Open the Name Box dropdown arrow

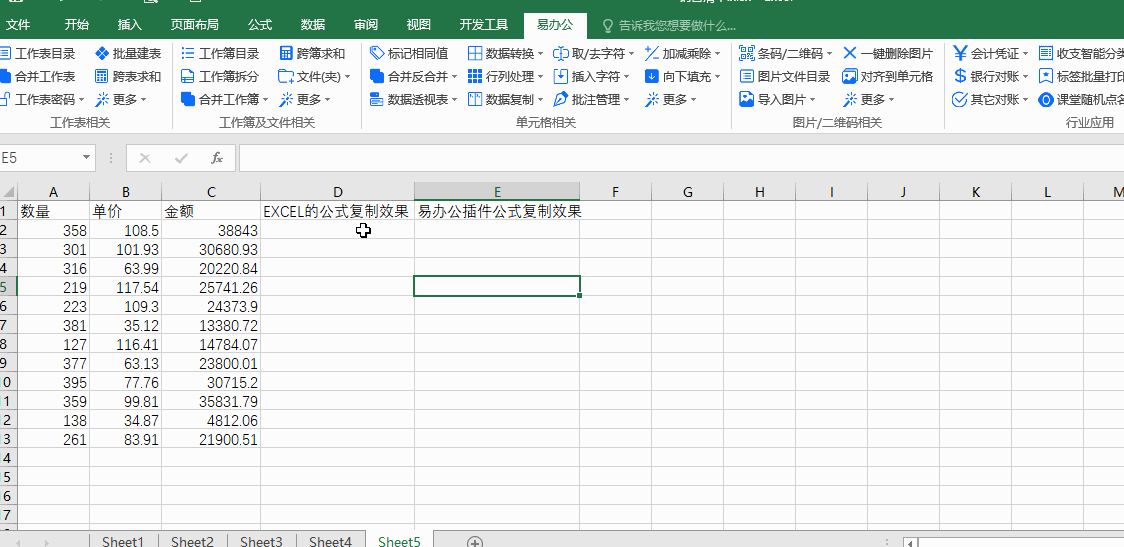pos(87,158)
